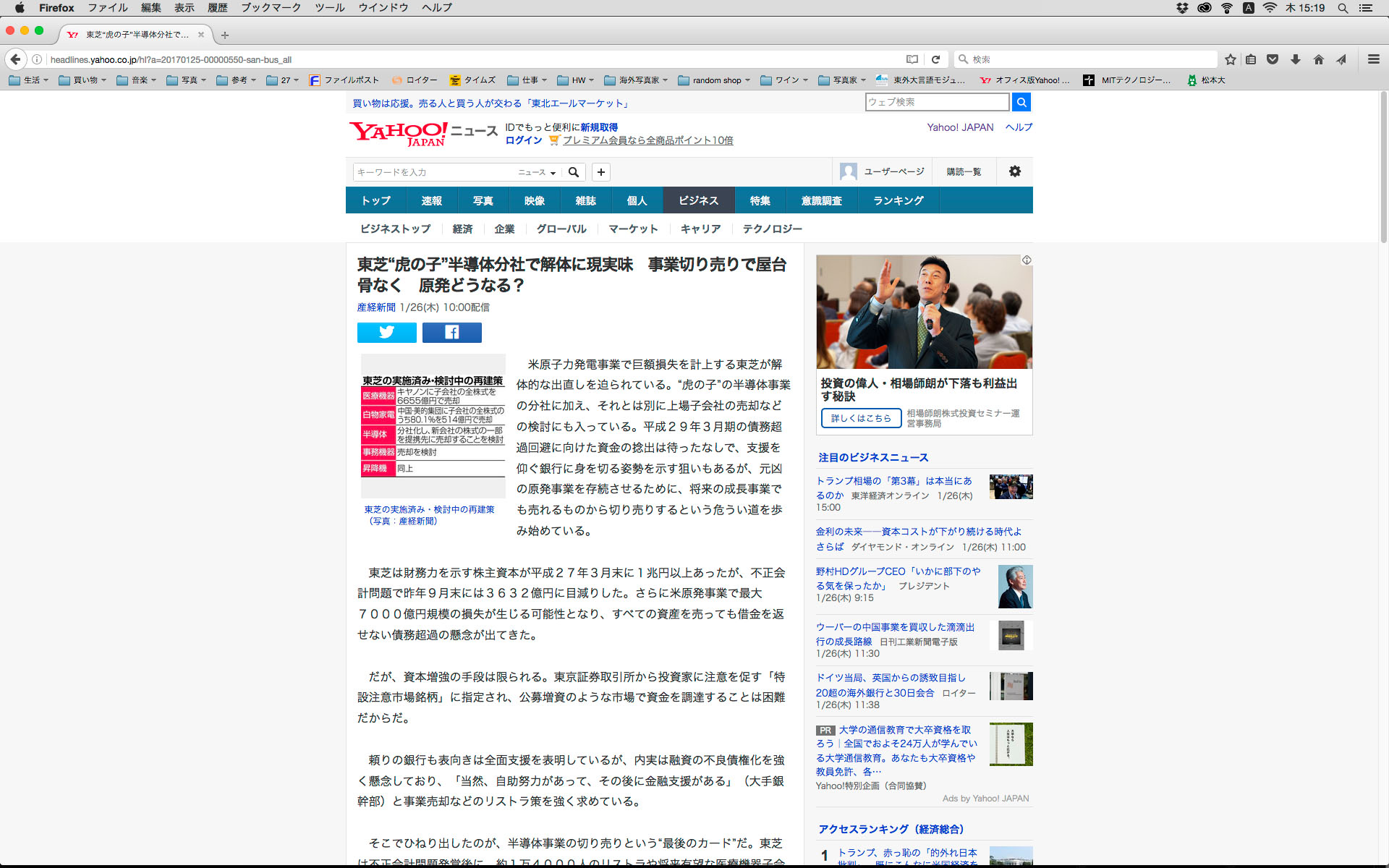Toggle Reader View icon in address bar

912,59
